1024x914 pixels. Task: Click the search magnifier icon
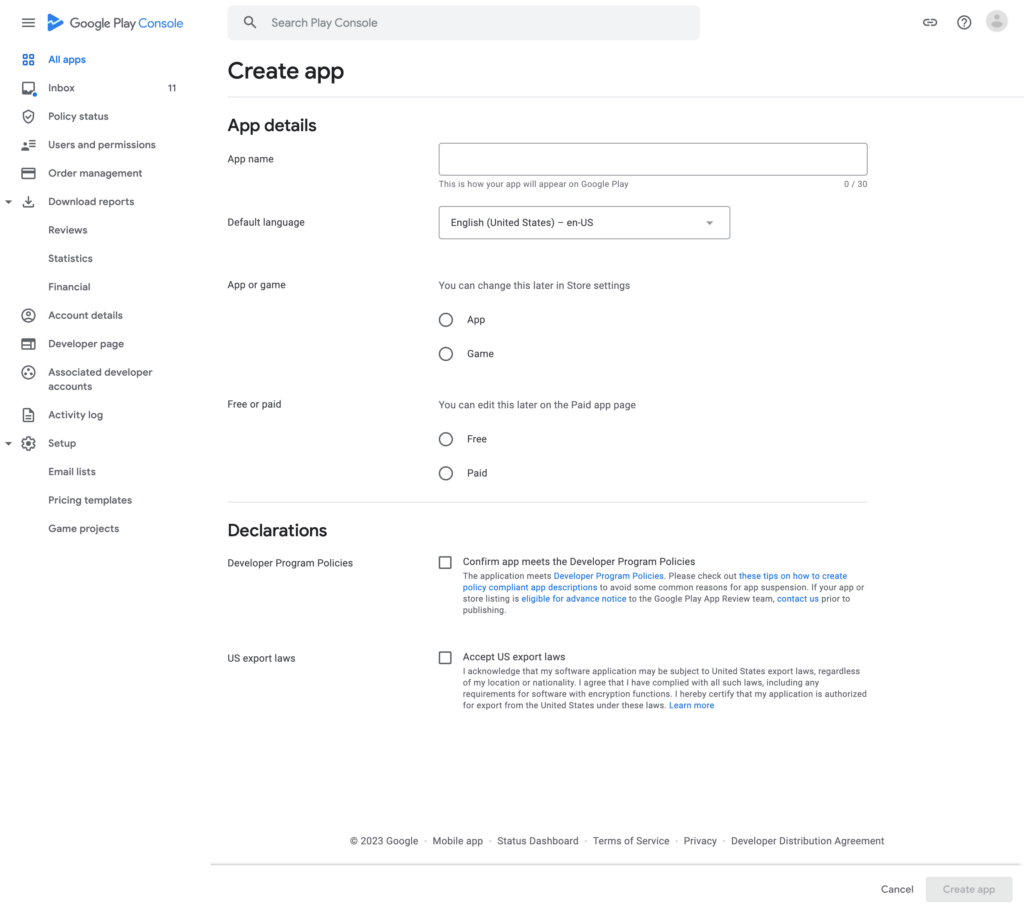click(250, 23)
